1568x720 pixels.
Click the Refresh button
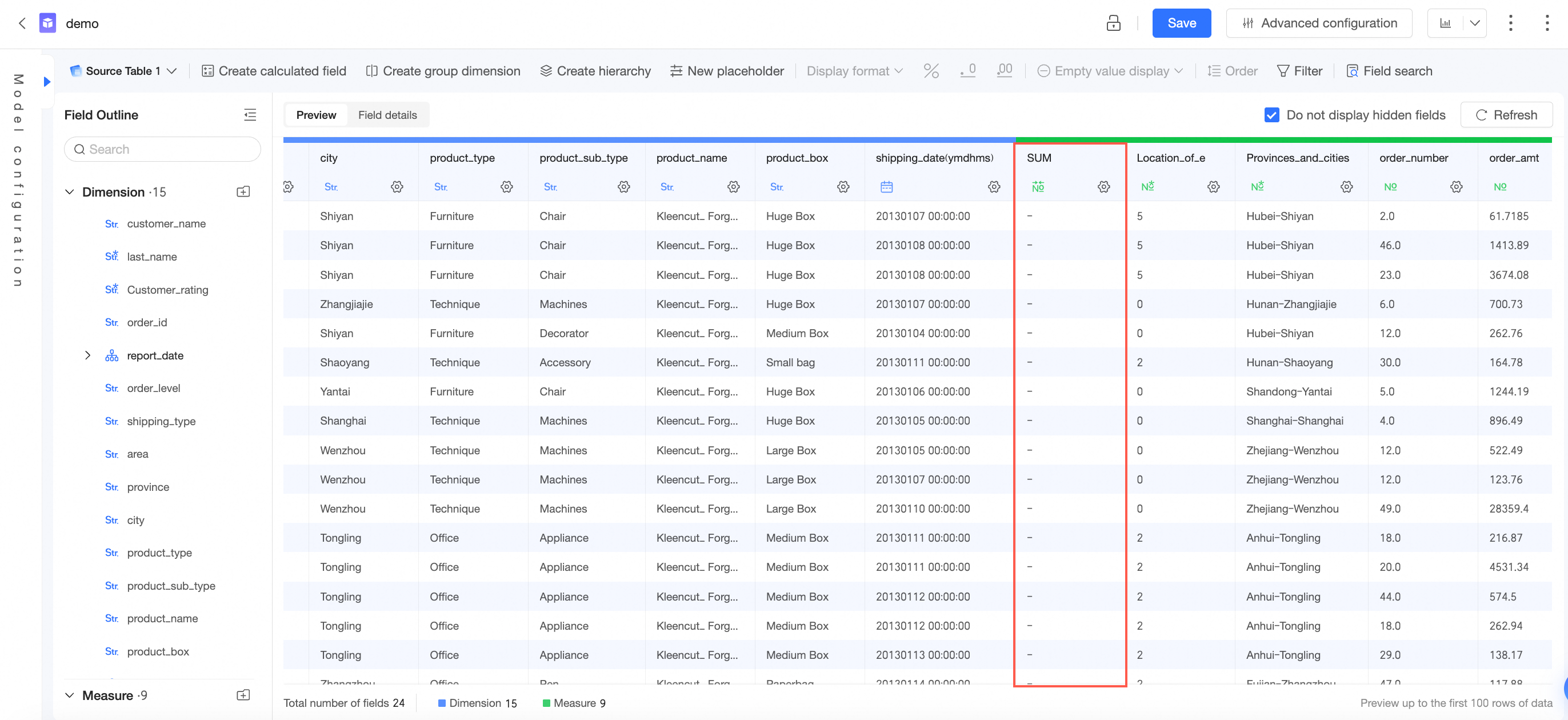[1506, 115]
